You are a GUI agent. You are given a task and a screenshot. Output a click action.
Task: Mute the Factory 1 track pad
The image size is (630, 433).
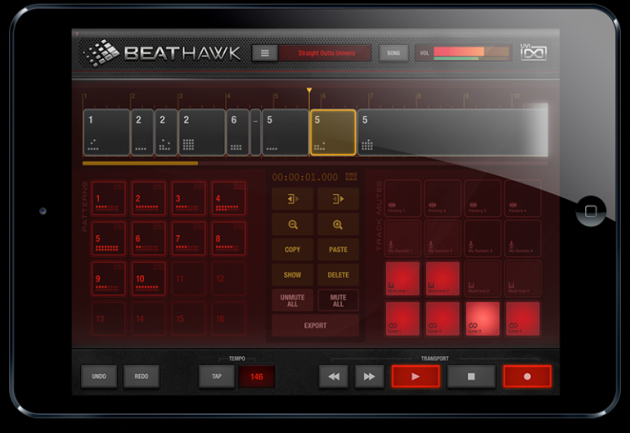coord(403,198)
